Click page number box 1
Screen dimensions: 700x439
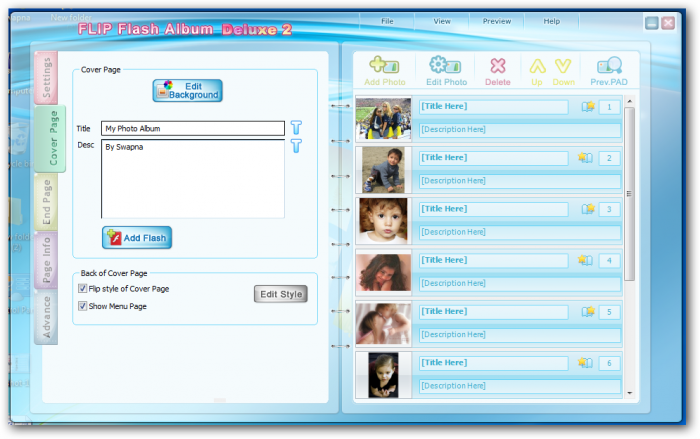(x=609, y=107)
